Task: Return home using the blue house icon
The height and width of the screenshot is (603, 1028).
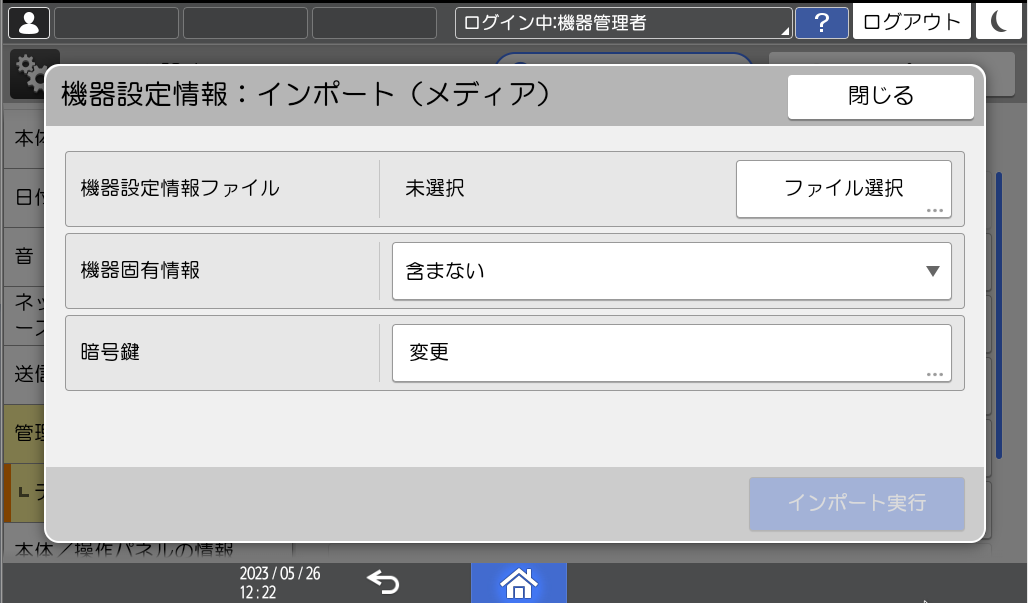Action: coord(518,582)
